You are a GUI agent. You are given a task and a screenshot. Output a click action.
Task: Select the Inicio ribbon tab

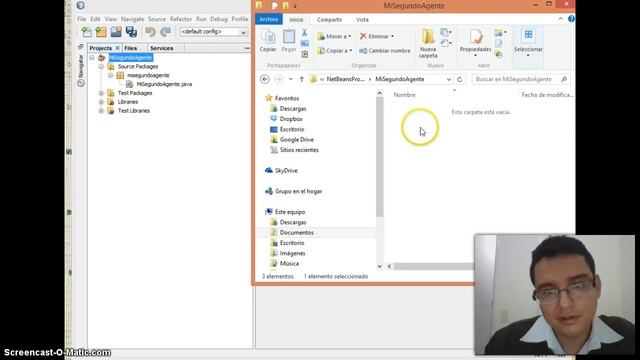(296, 20)
